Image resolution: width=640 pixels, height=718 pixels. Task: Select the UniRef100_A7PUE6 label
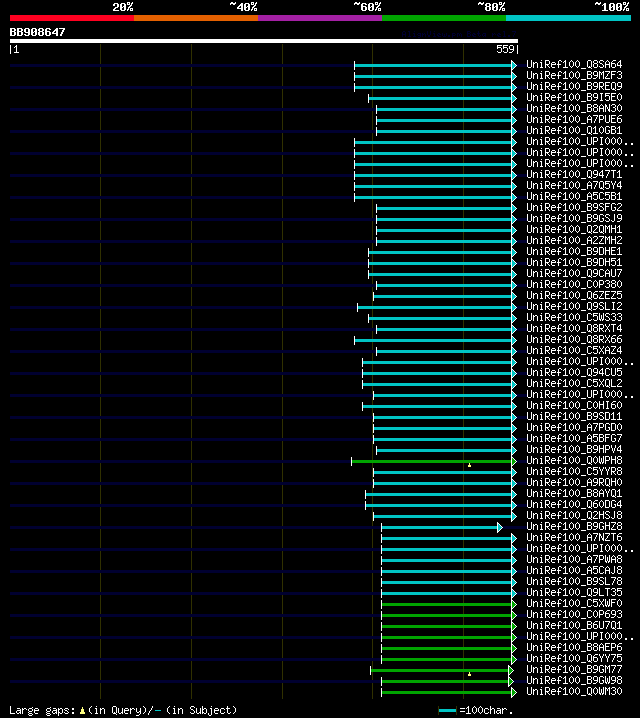click(574, 120)
